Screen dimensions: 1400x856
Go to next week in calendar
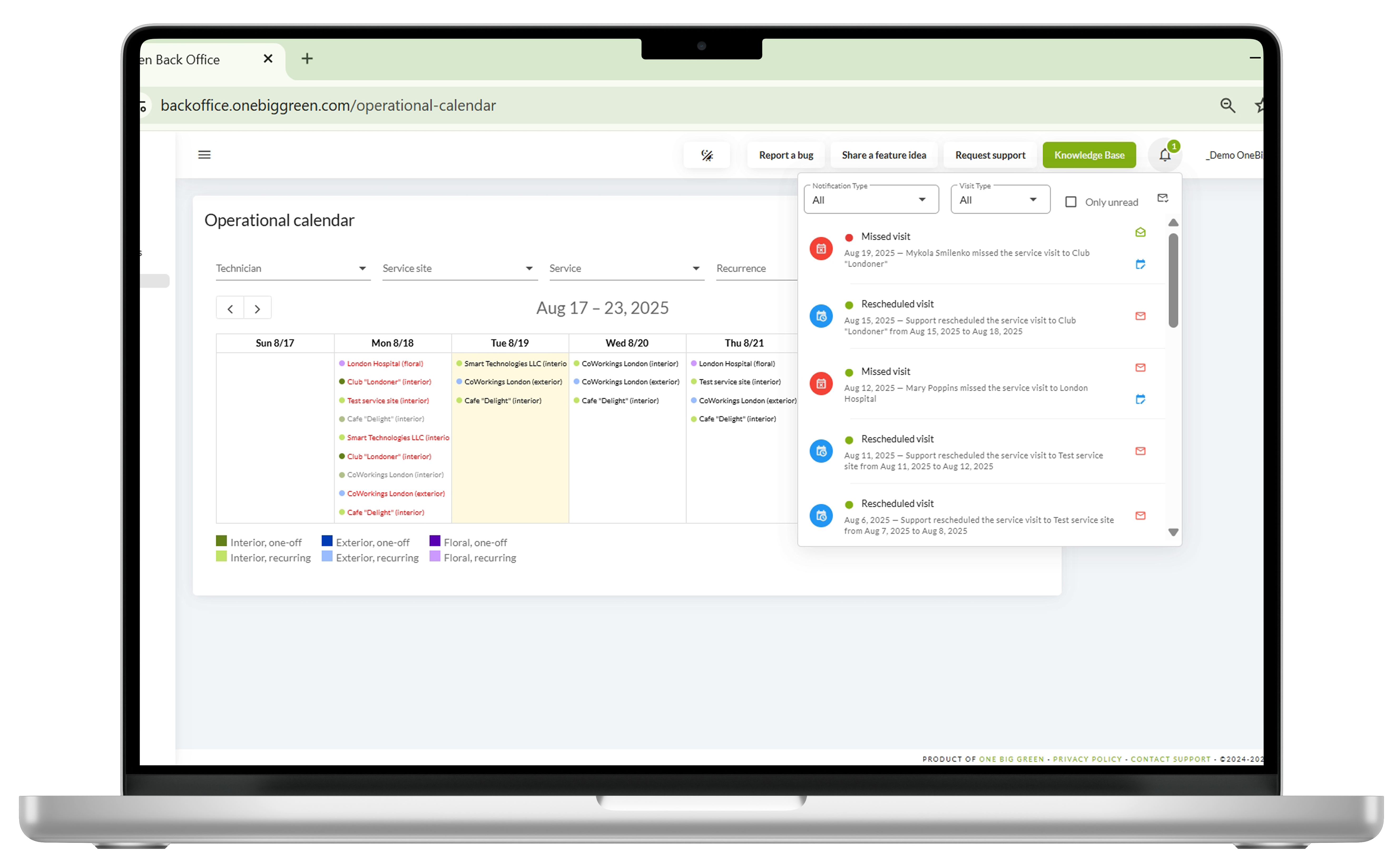pyautogui.click(x=257, y=308)
